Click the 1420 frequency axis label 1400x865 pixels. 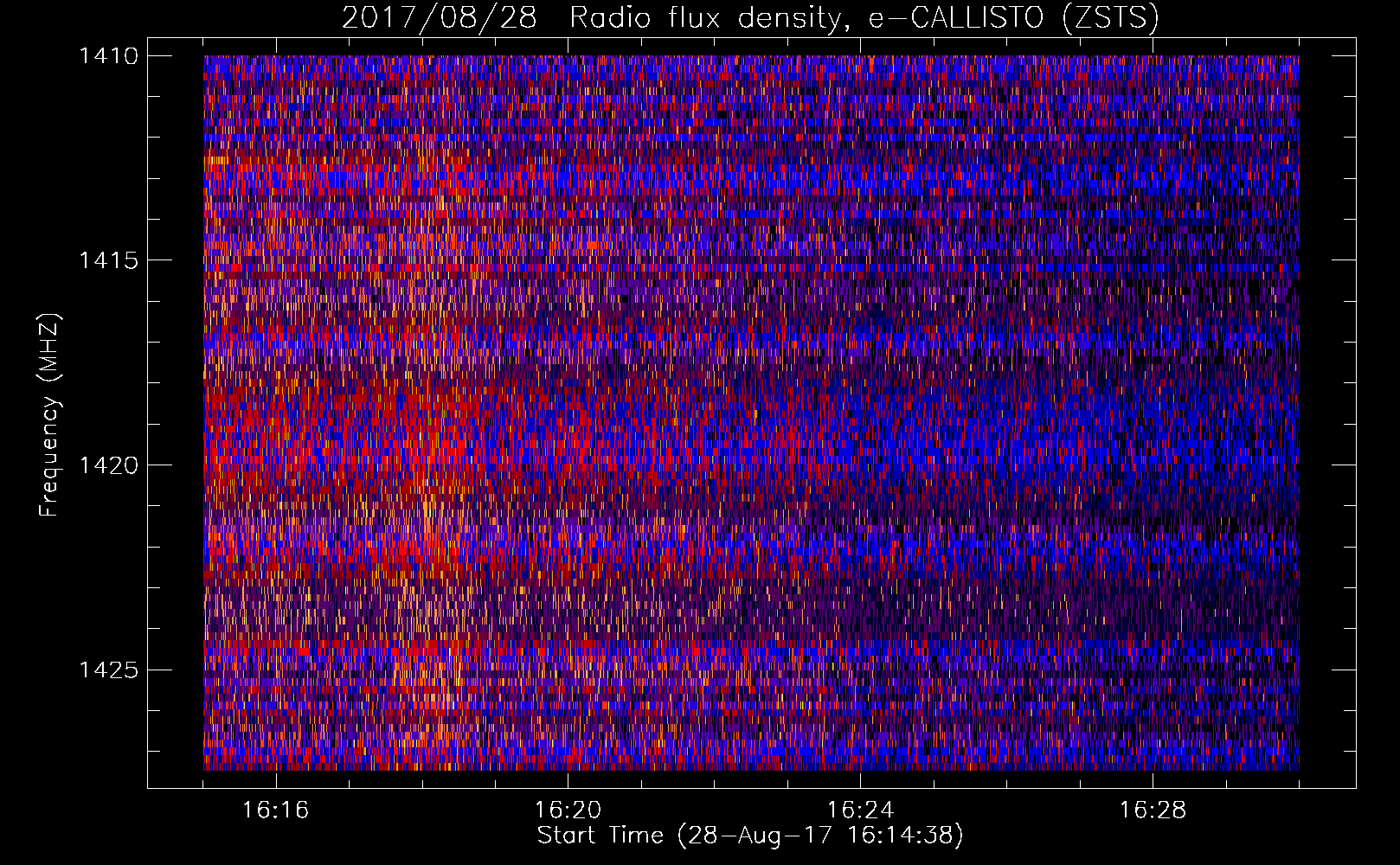(109, 465)
